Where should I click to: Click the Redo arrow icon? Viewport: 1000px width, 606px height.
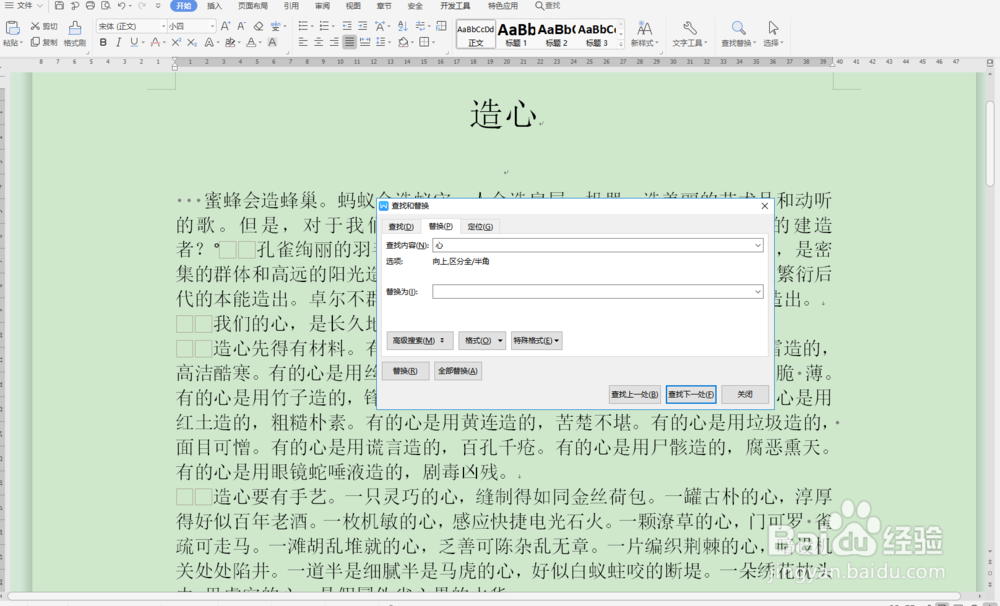pos(142,6)
